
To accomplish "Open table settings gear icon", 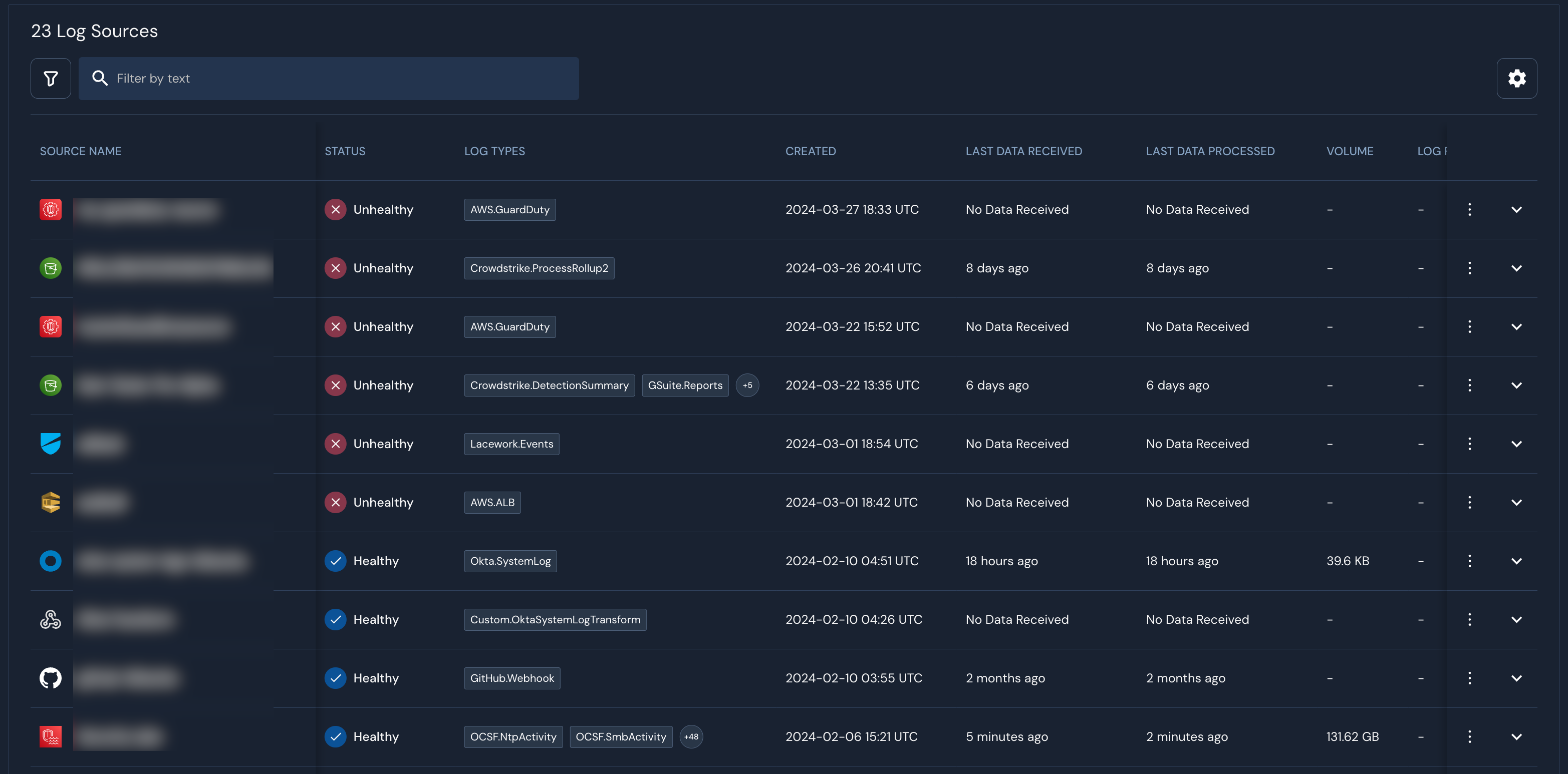I will coord(1516,79).
